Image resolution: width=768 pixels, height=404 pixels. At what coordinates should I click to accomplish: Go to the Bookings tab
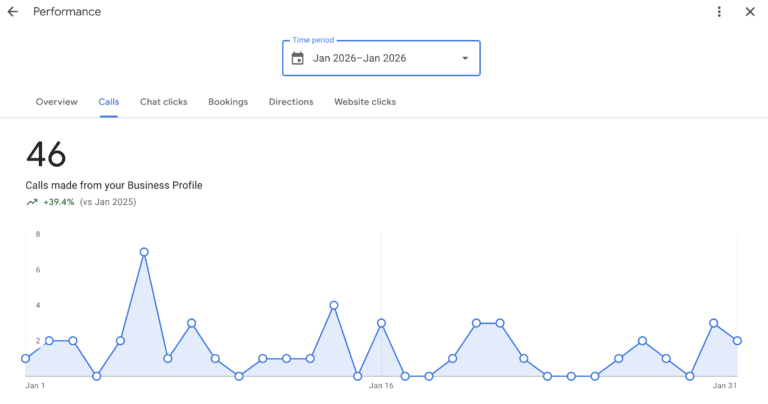[x=228, y=102]
